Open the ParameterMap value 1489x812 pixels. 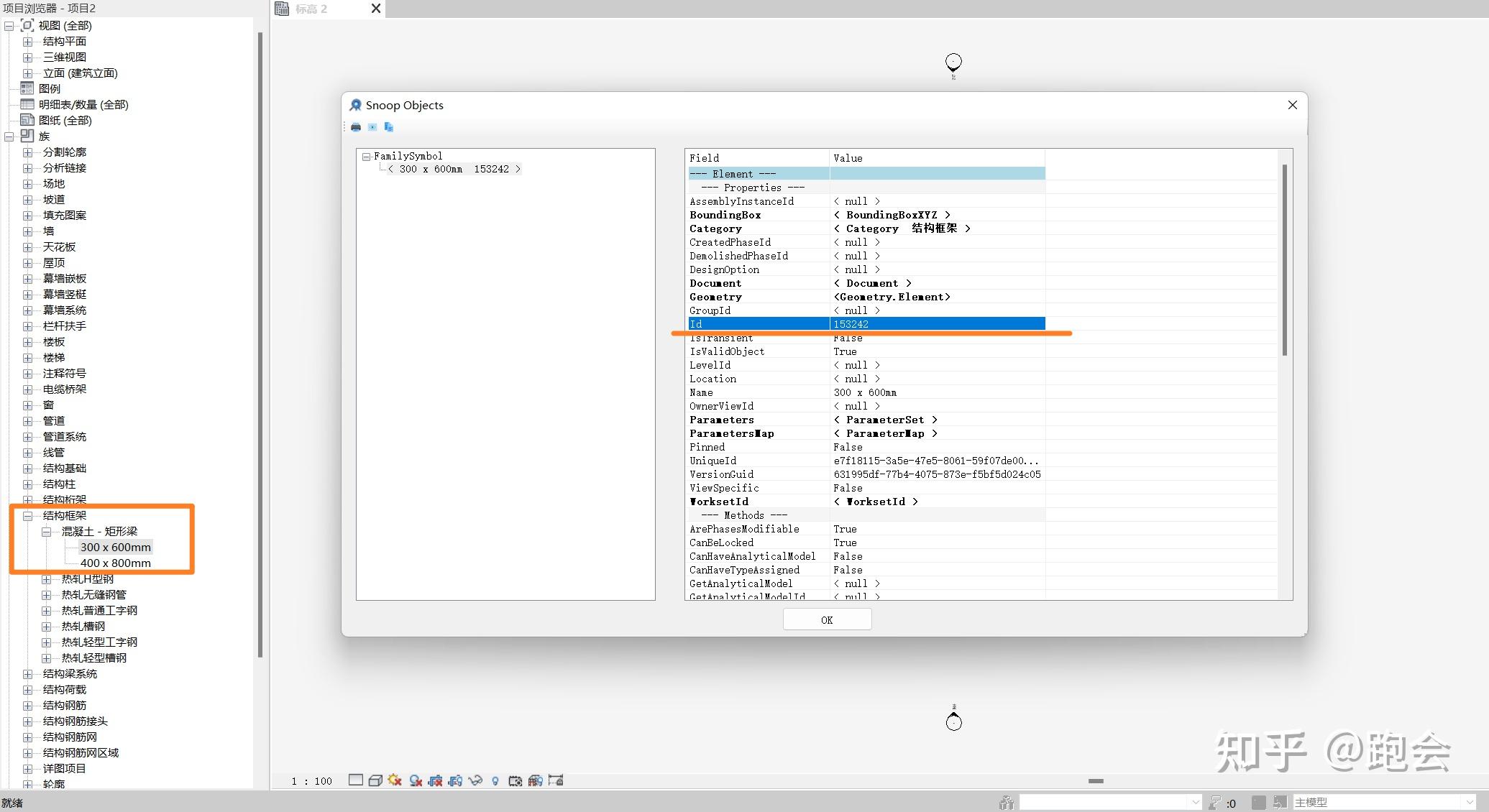(885, 433)
